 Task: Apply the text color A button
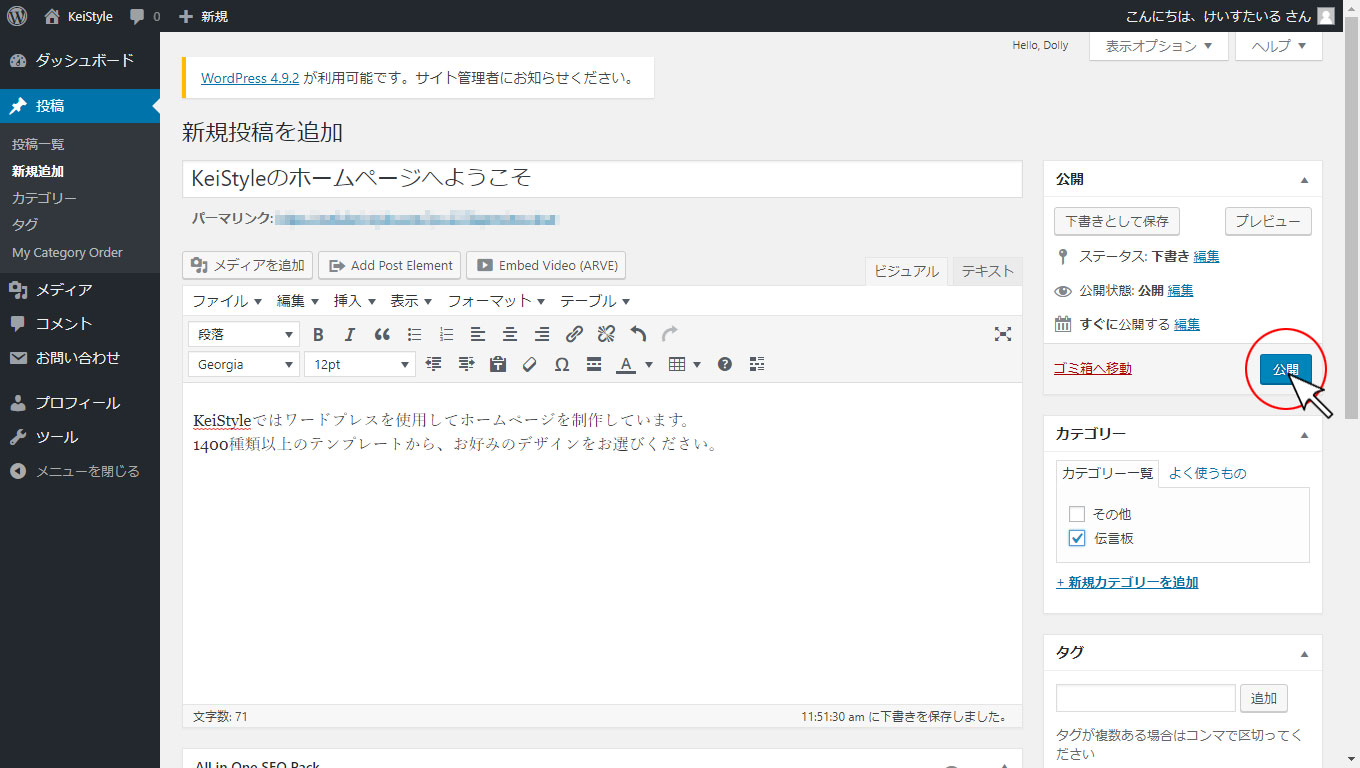pyautogui.click(x=626, y=364)
